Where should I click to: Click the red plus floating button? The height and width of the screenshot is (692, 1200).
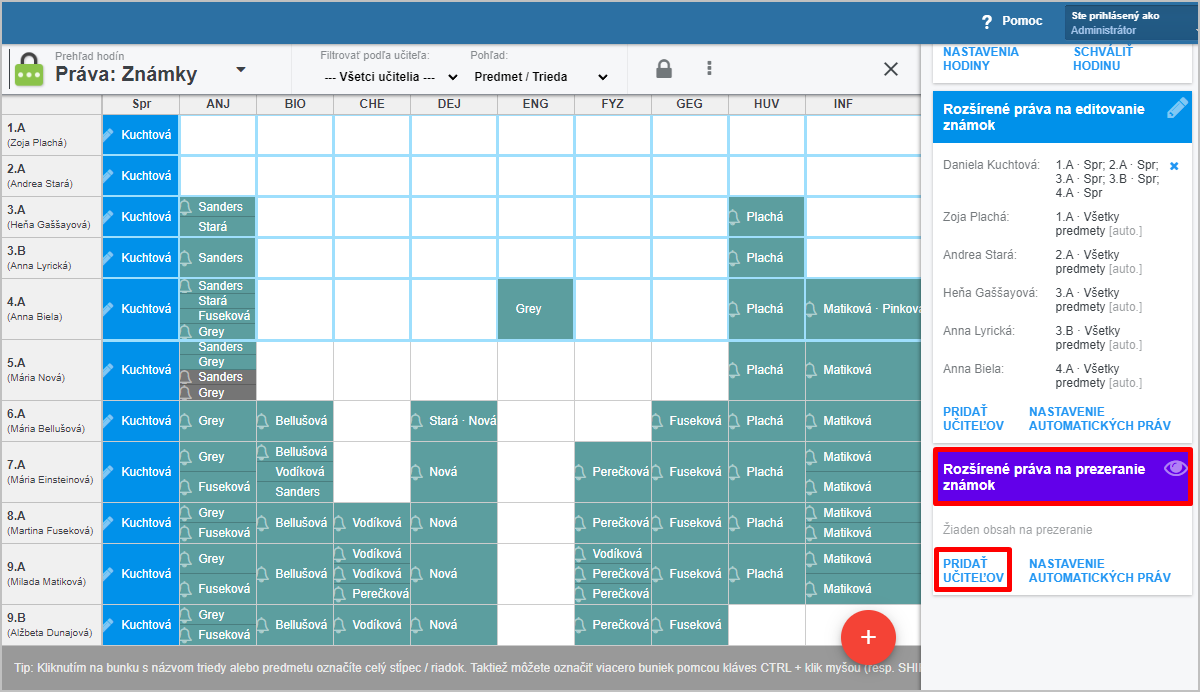point(868,637)
